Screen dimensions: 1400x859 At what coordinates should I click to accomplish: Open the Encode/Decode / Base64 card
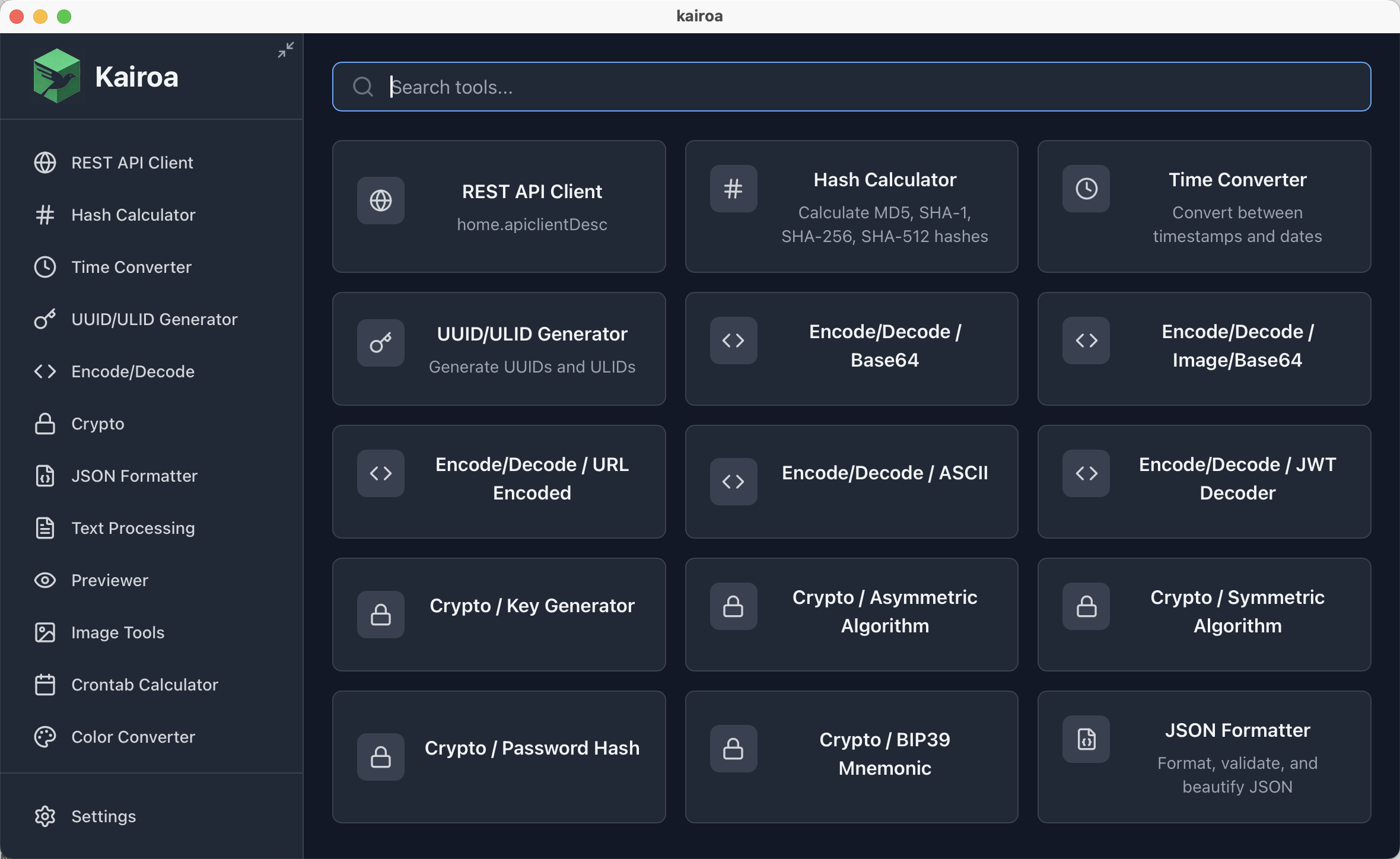coord(851,346)
